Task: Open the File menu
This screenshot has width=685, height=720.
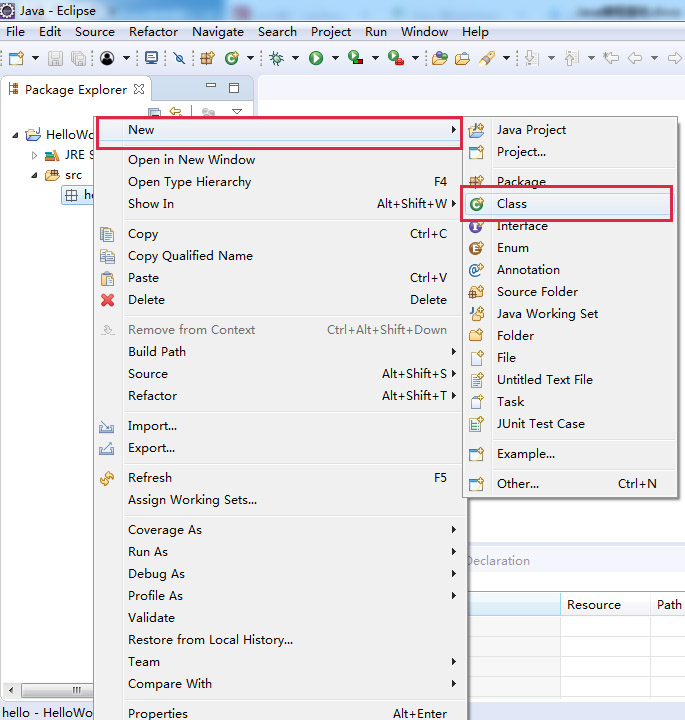Action: [x=15, y=32]
